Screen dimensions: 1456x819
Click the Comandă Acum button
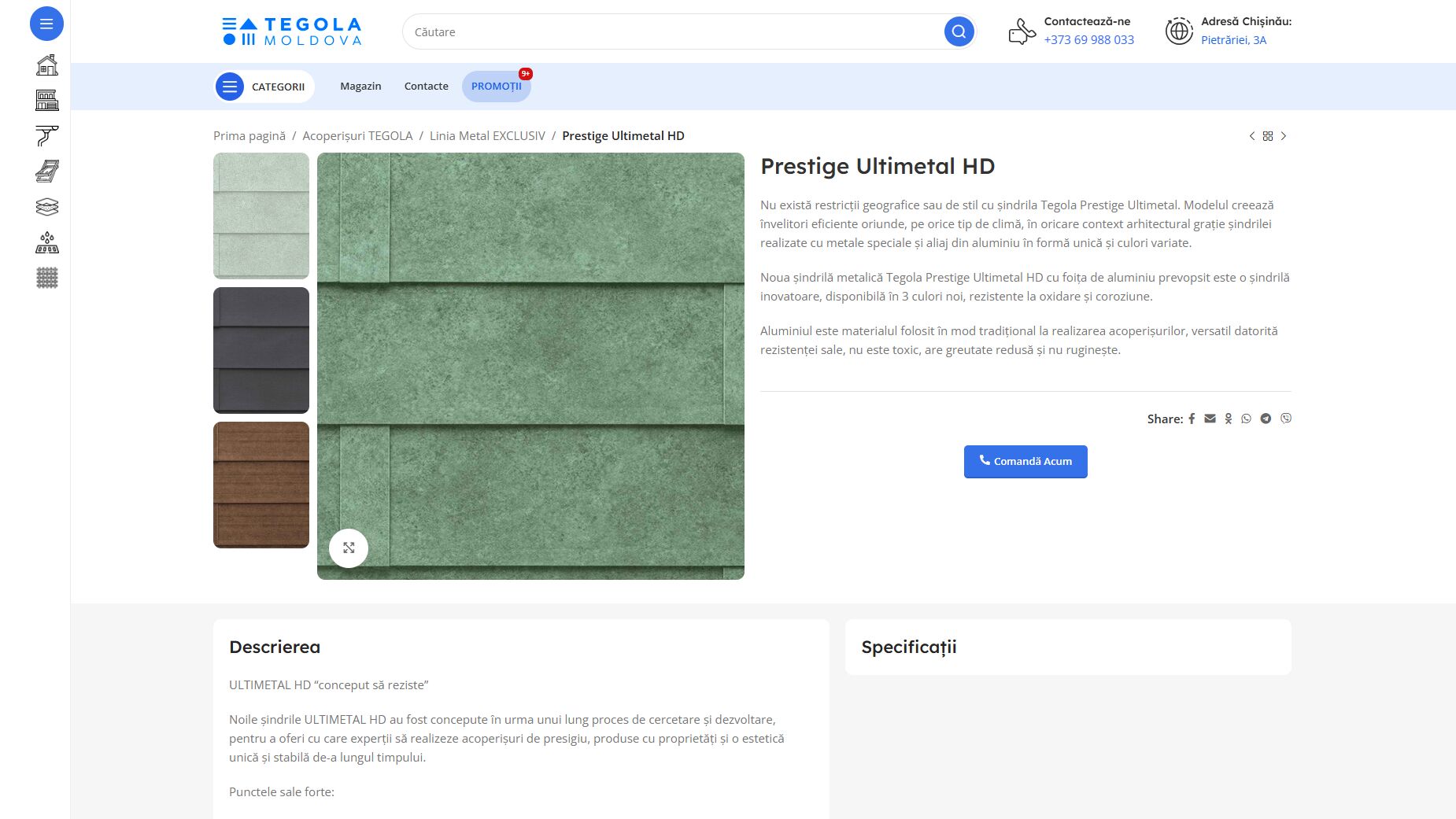coord(1025,462)
